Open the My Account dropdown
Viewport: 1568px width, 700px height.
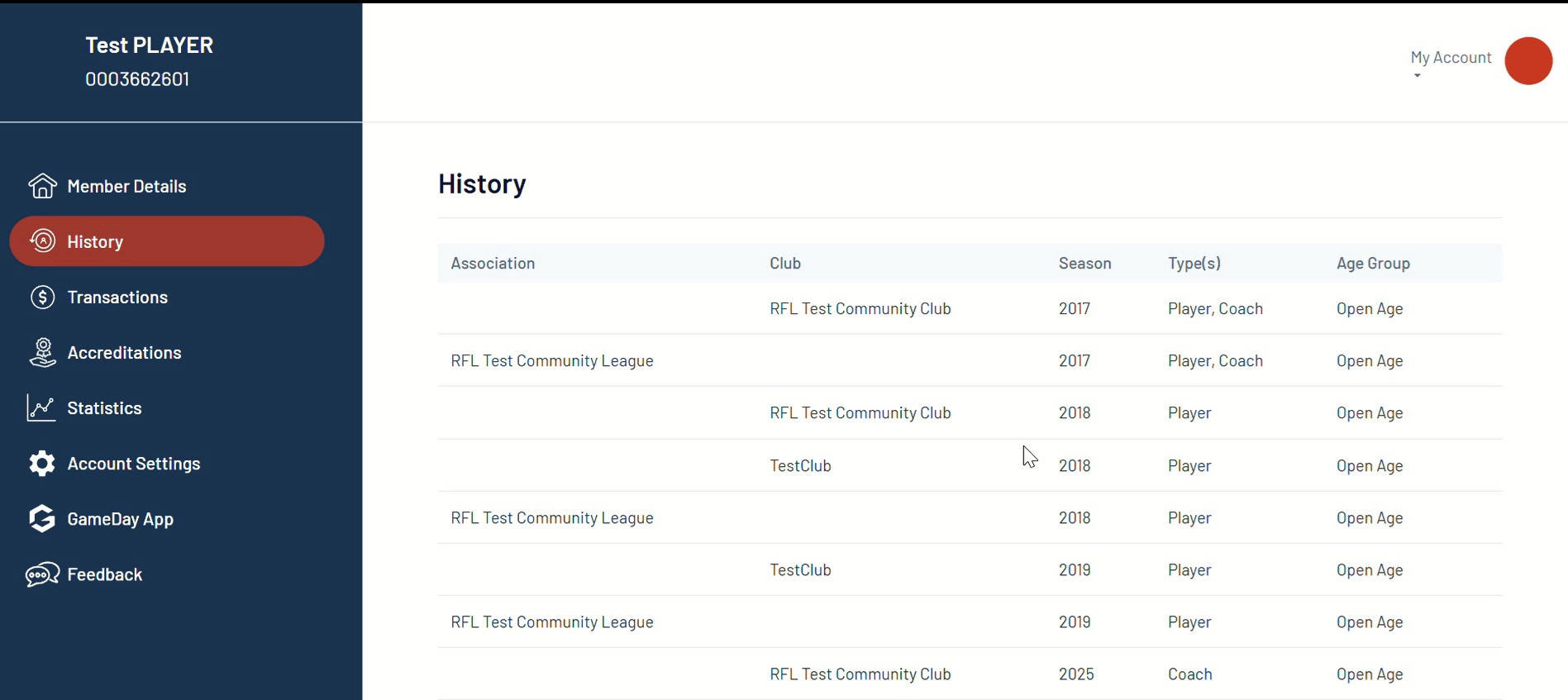[1451, 58]
